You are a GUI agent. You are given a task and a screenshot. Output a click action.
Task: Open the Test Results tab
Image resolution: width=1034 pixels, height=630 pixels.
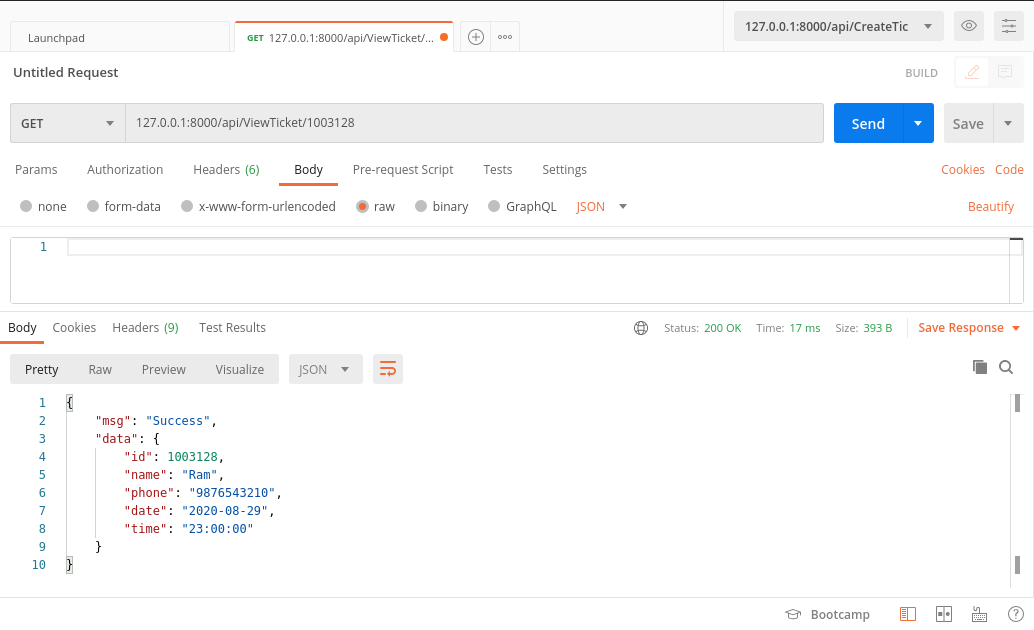point(232,327)
